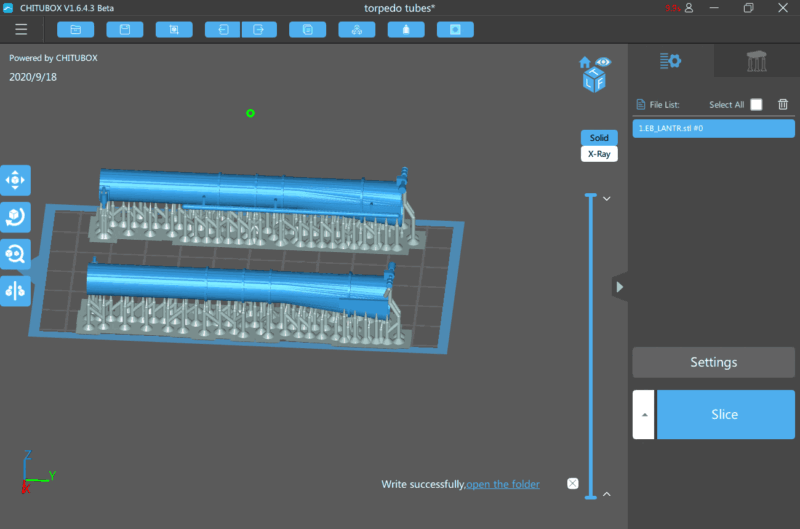Click the Copy model toolbar icon
The height and width of the screenshot is (529, 800).
308,30
